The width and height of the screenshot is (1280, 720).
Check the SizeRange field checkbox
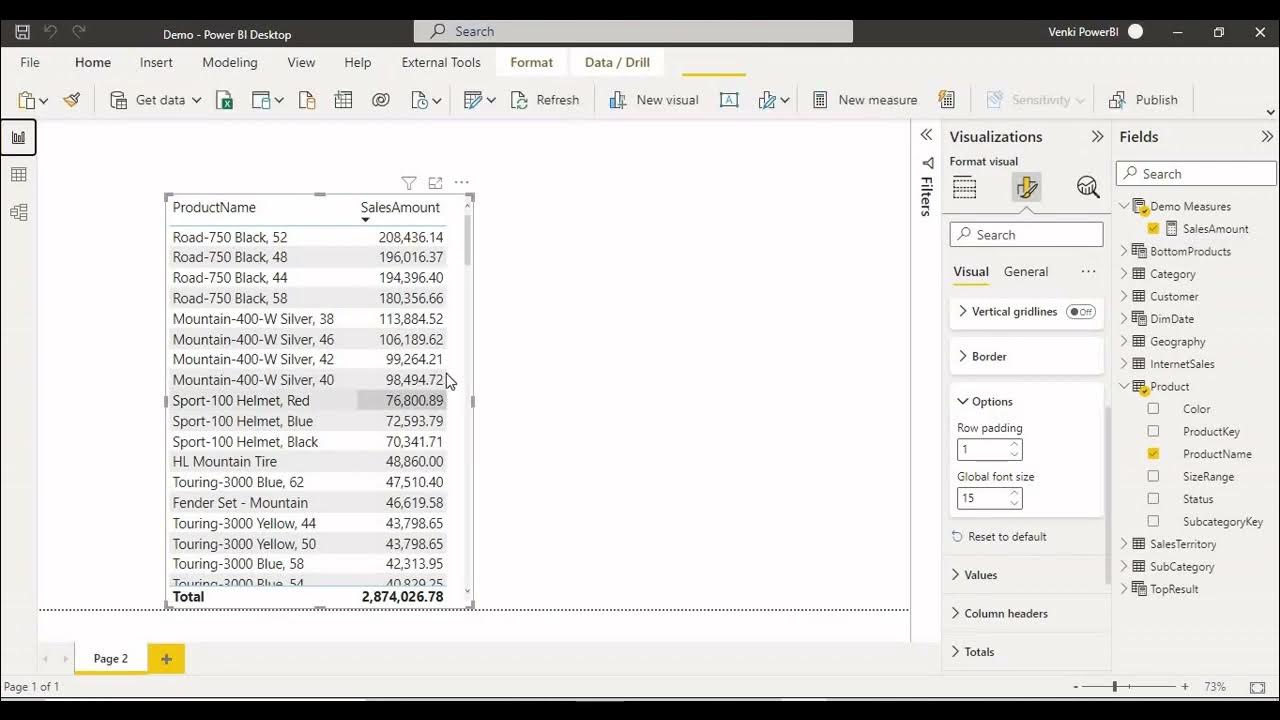pyautogui.click(x=1154, y=477)
